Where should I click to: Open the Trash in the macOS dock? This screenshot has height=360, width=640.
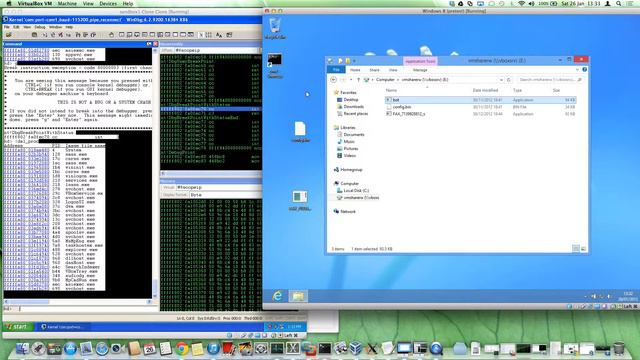pyautogui.click(x=619, y=349)
